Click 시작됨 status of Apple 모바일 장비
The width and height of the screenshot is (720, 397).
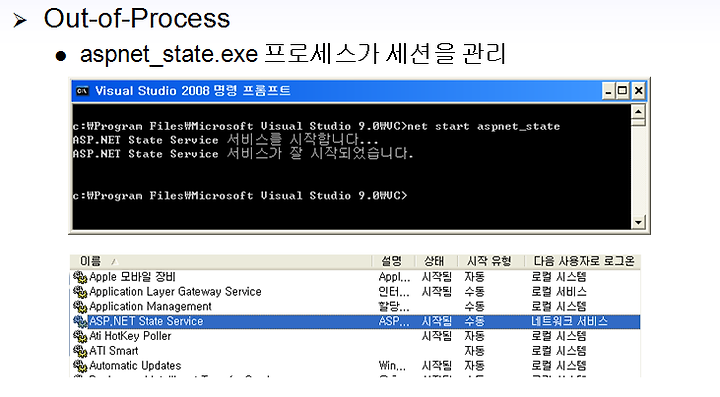(x=437, y=277)
